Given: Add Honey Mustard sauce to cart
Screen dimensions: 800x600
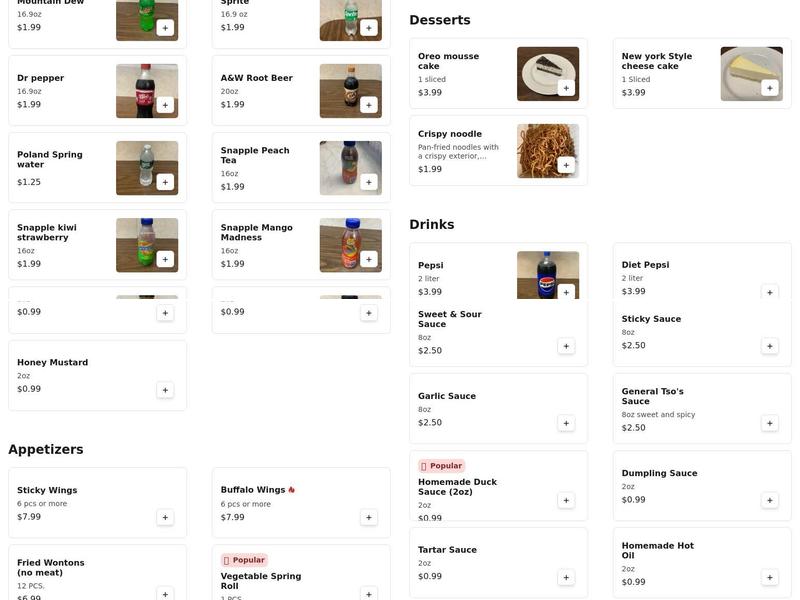Looking at the screenshot, I should [165, 390].
